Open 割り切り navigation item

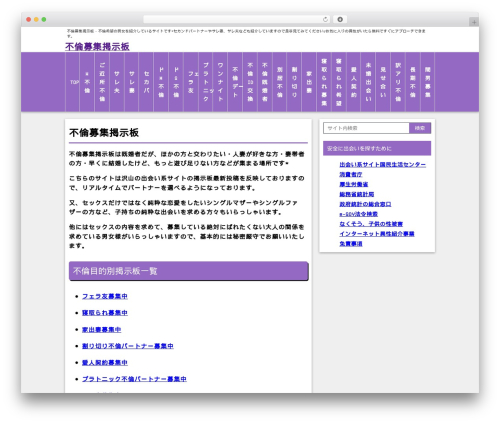[x=294, y=82]
